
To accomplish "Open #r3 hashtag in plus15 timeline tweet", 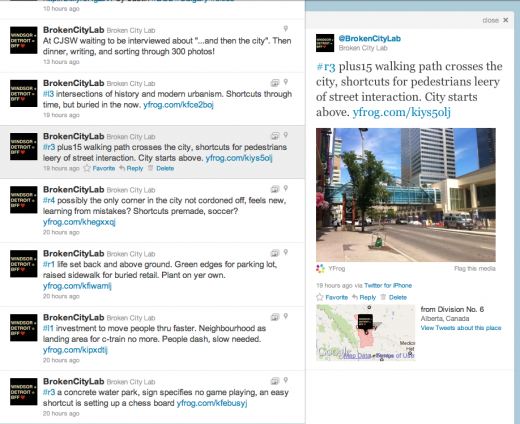I will coord(49,147).
